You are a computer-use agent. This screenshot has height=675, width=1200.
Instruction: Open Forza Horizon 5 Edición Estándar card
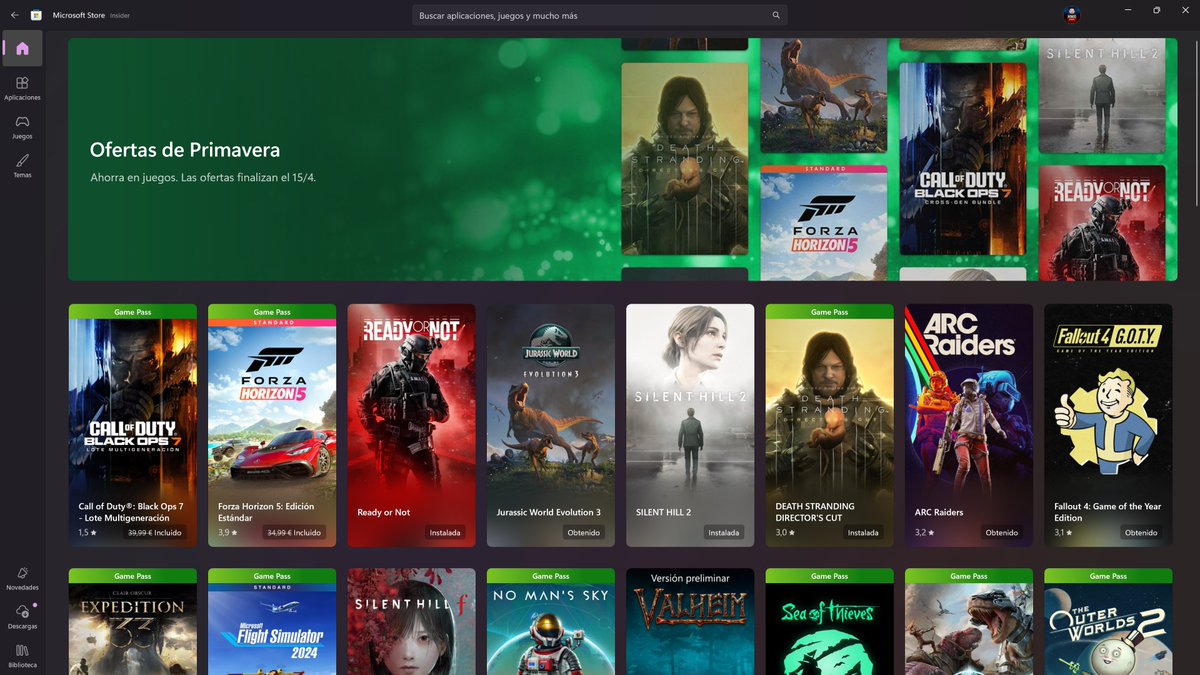[x=272, y=425]
